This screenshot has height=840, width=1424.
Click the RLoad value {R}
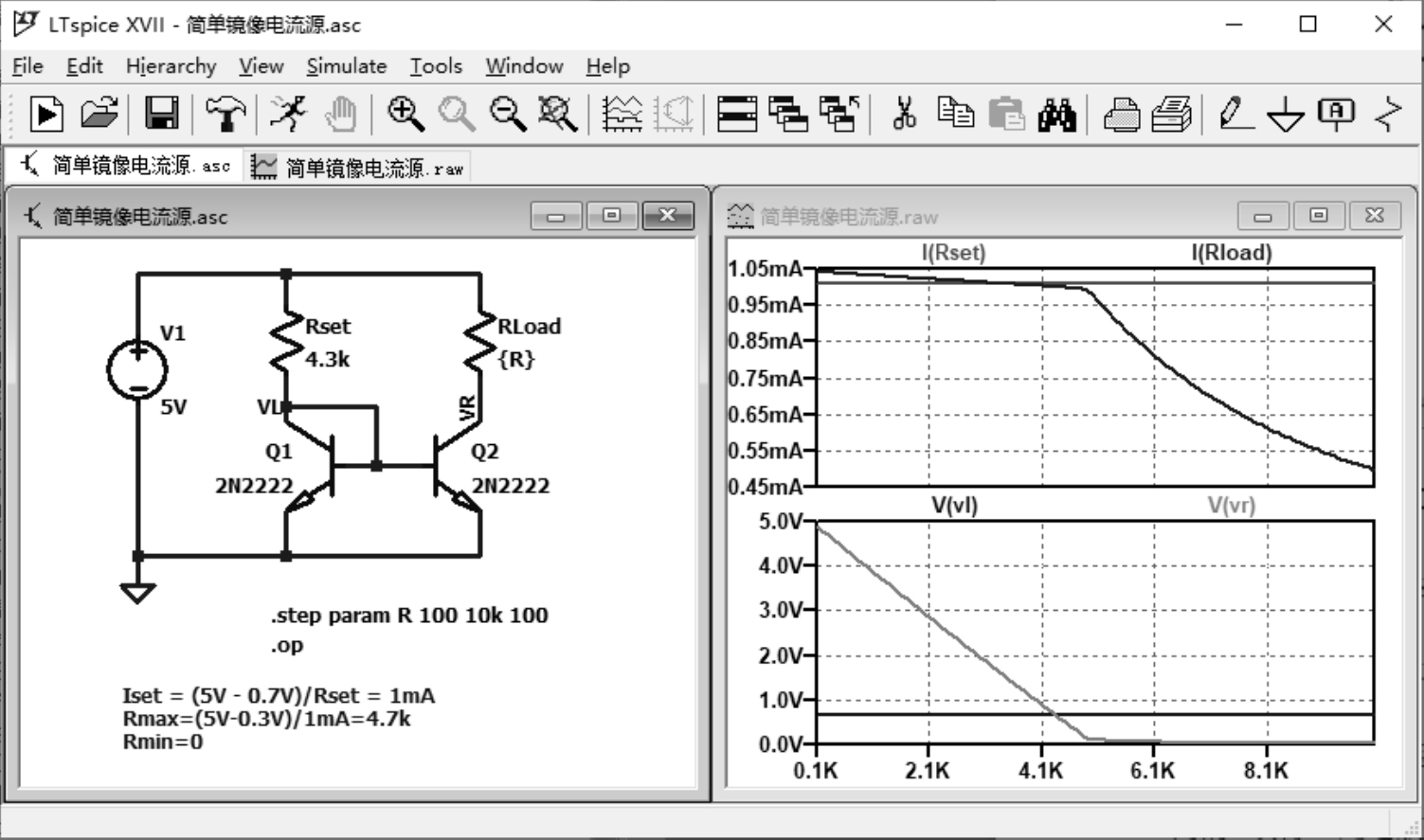[x=516, y=360]
